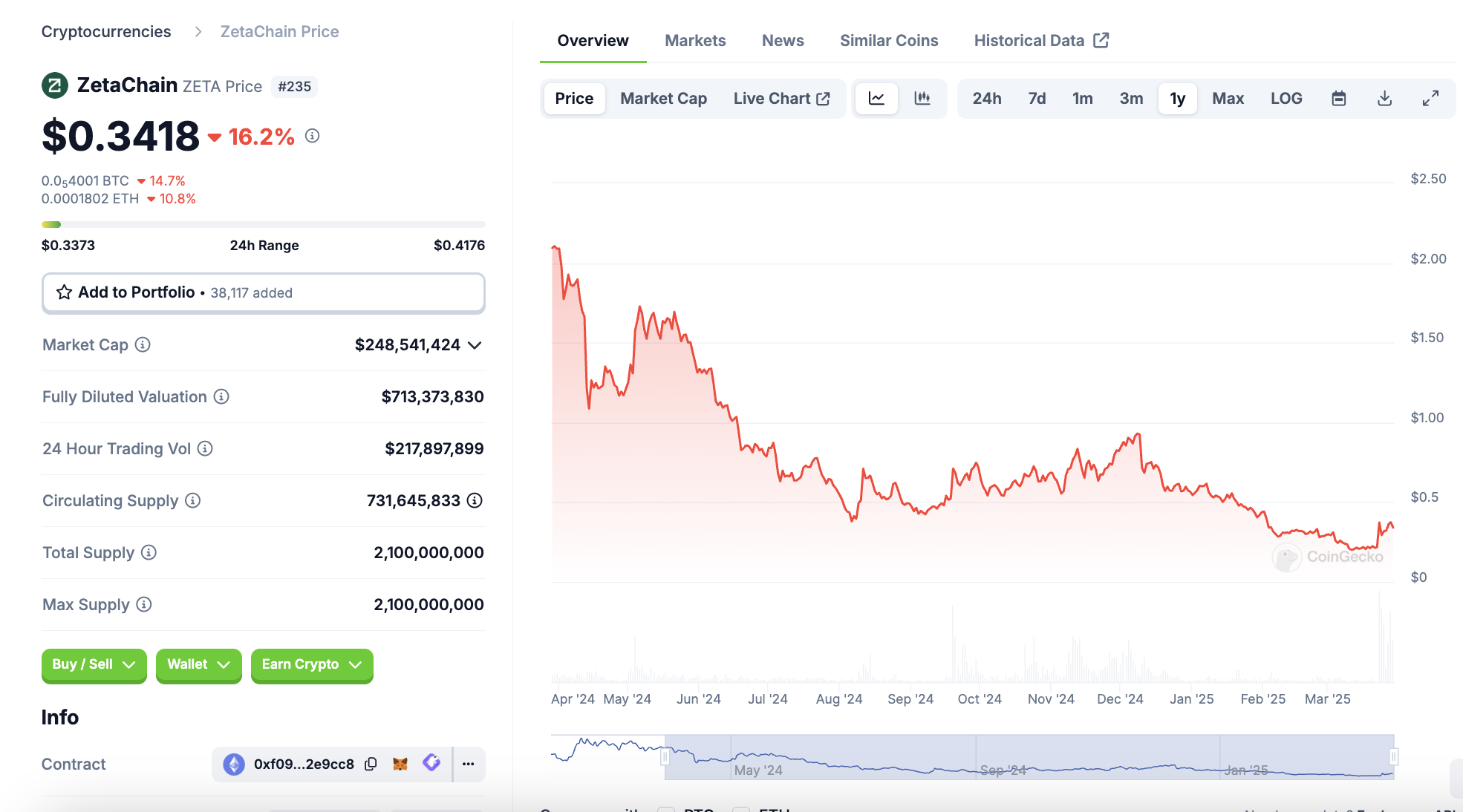The image size is (1463, 812).
Task: Click the right handle of the chart range navigator
Action: (x=1394, y=756)
